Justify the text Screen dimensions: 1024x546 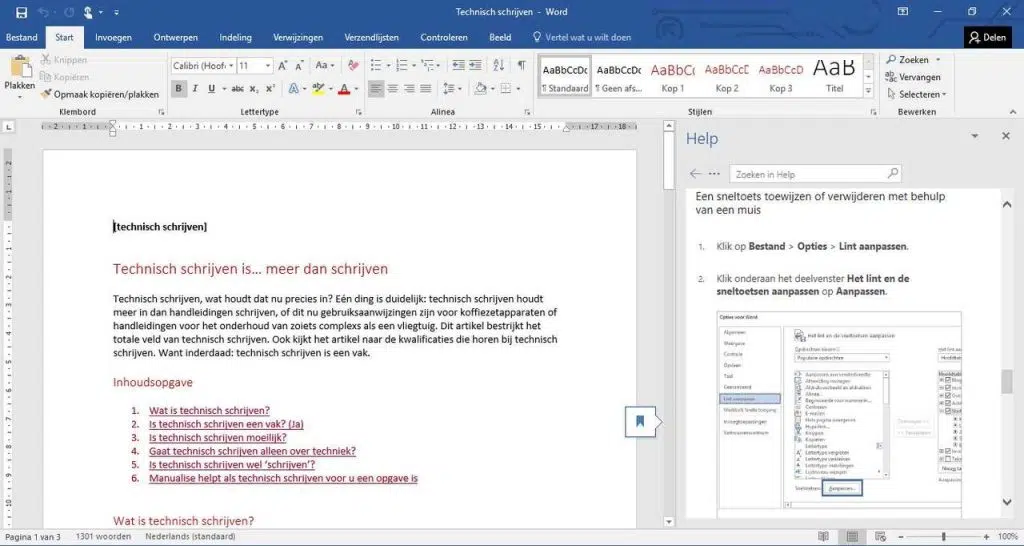pos(426,88)
